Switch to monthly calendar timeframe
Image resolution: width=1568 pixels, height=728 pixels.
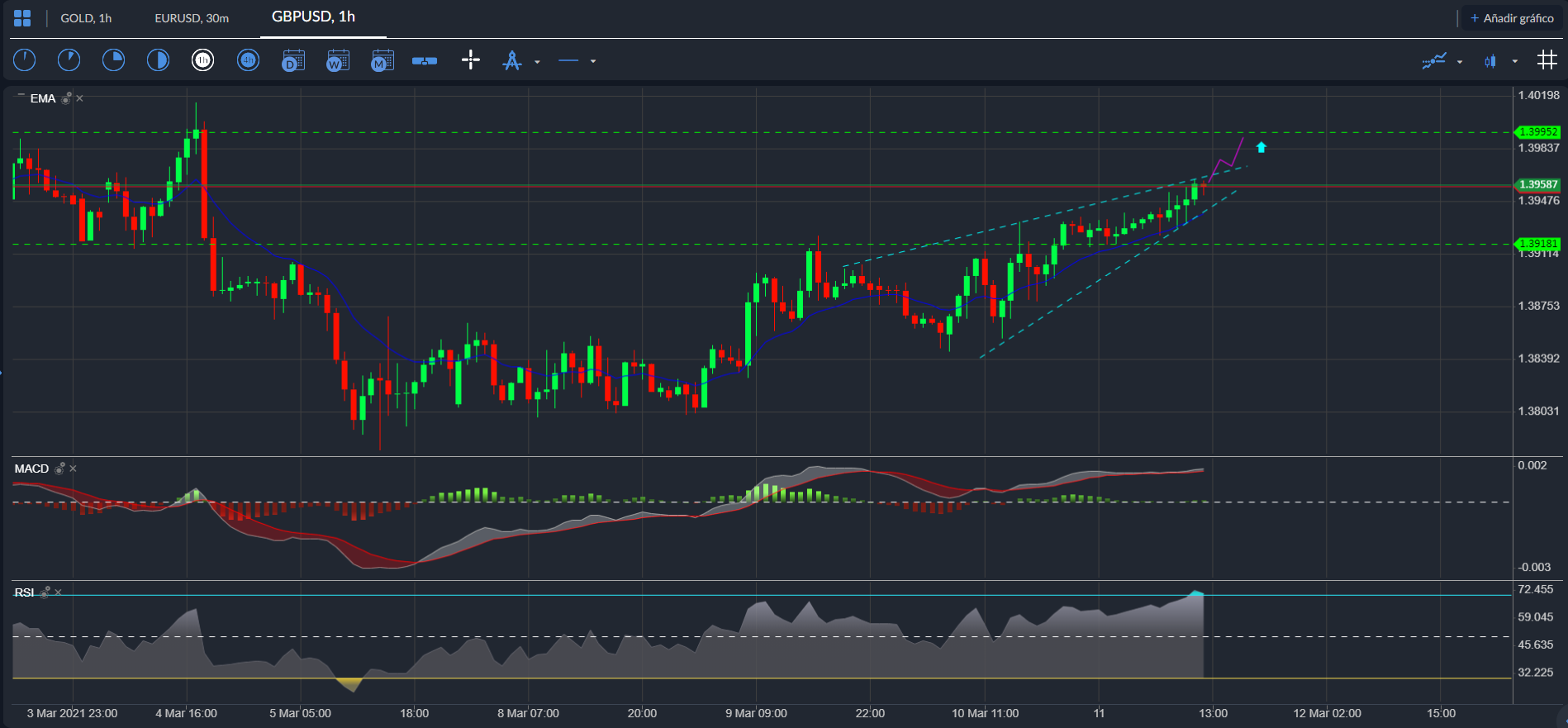point(382,60)
